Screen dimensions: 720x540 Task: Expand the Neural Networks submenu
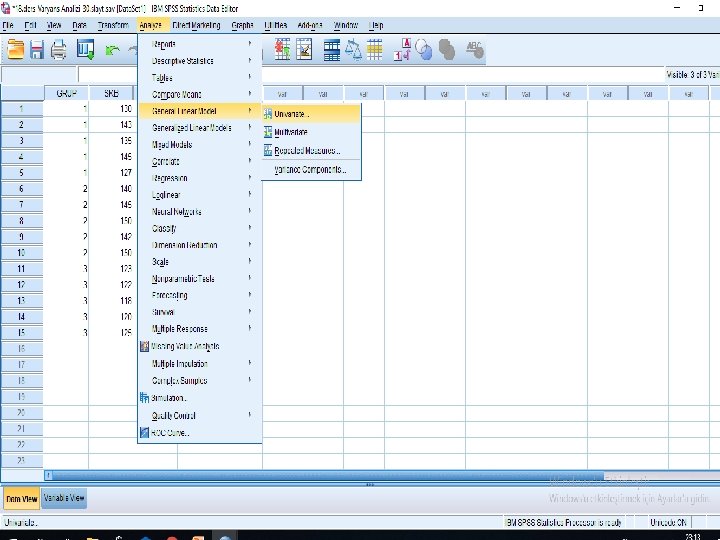(200, 212)
